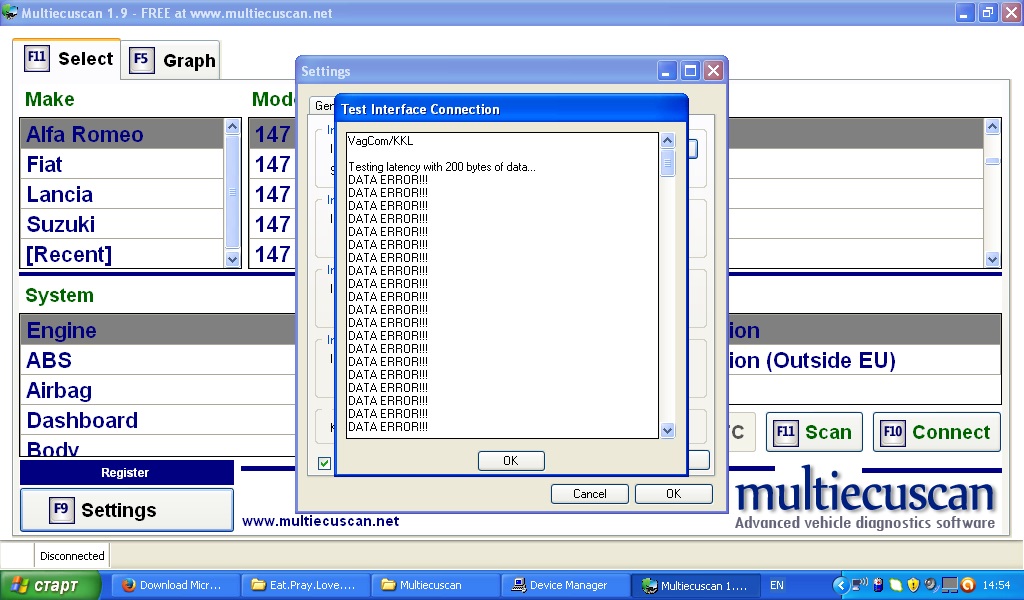
Task: Click the F11 key icon on Scan button
Action: point(786,432)
